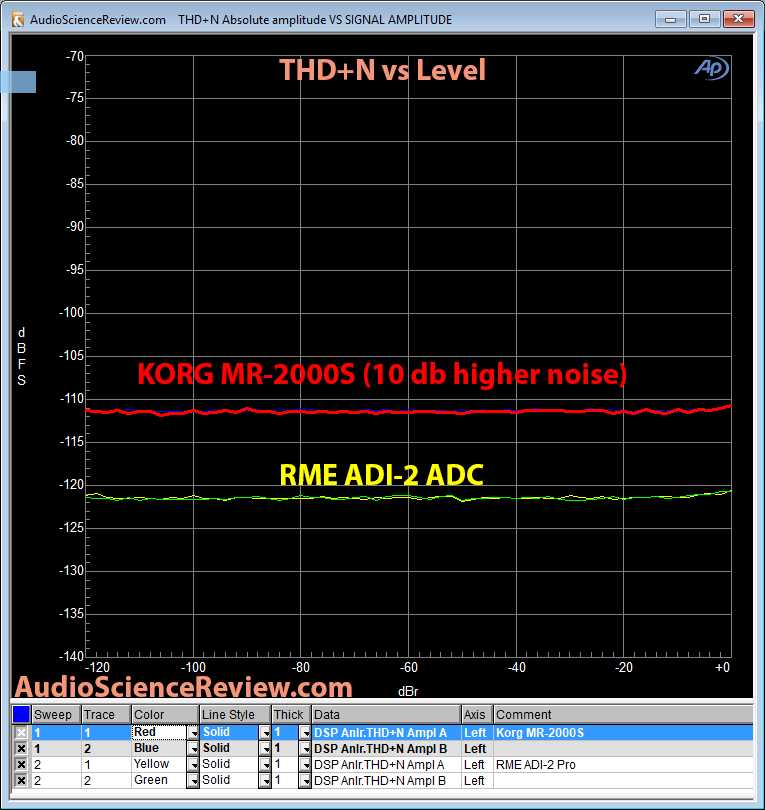Maximize the THD+N graph window
765x810 pixels.
coord(704,19)
